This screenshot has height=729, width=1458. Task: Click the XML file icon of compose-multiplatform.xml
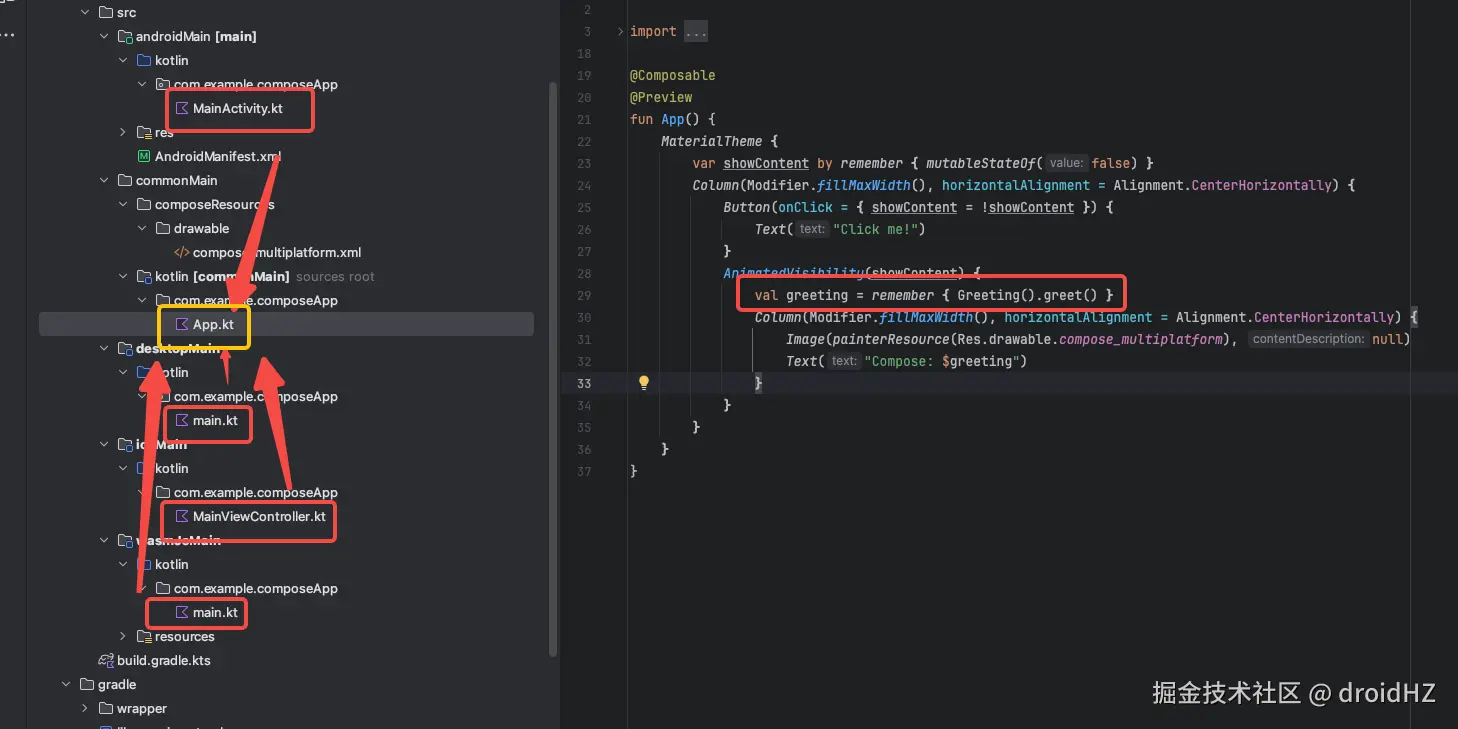click(x=182, y=252)
